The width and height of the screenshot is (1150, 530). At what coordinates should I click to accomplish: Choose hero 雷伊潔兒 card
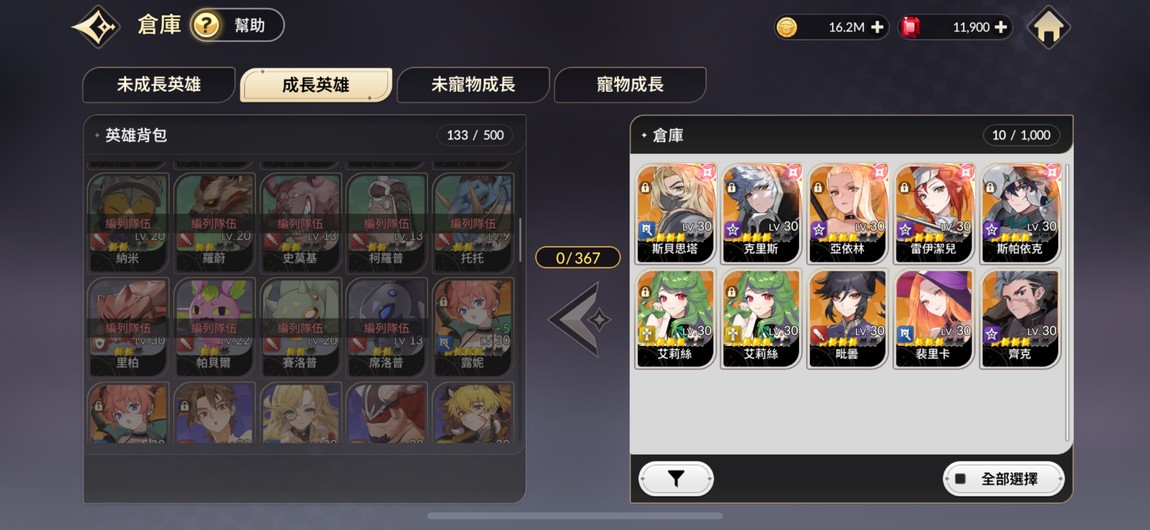point(934,213)
